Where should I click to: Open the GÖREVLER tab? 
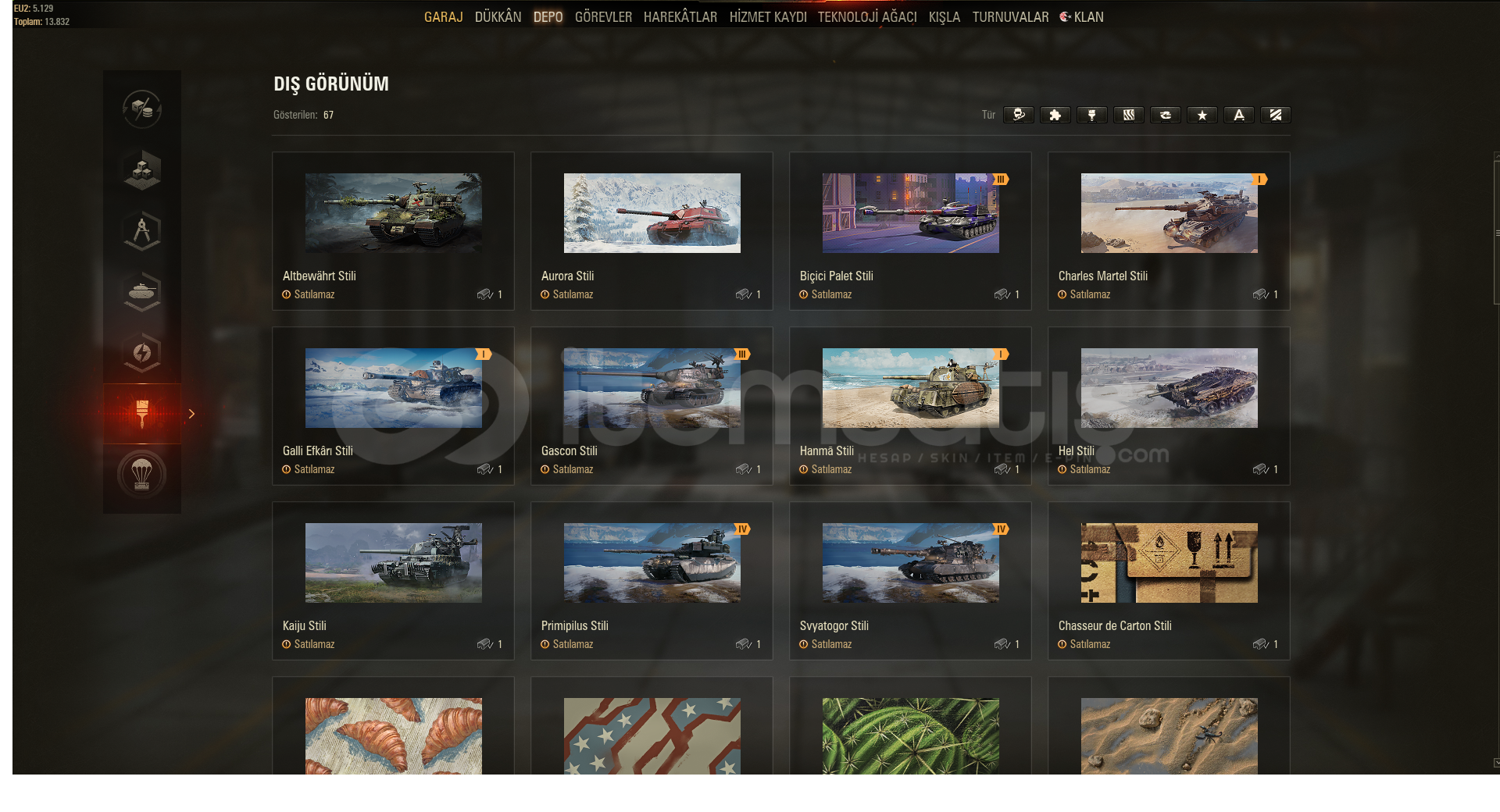click(603, 17)
